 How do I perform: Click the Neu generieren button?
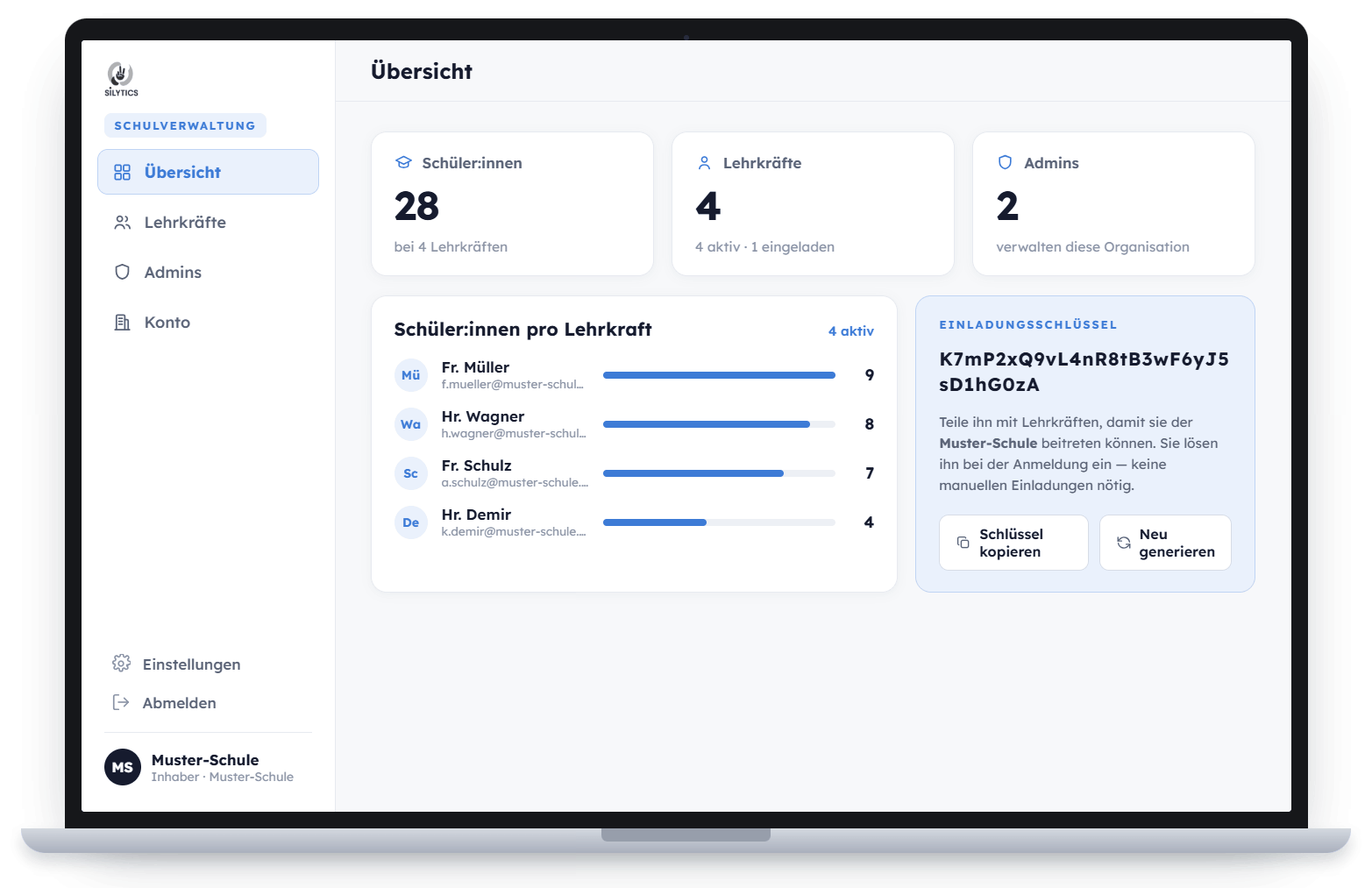(x=1165, y=543)
